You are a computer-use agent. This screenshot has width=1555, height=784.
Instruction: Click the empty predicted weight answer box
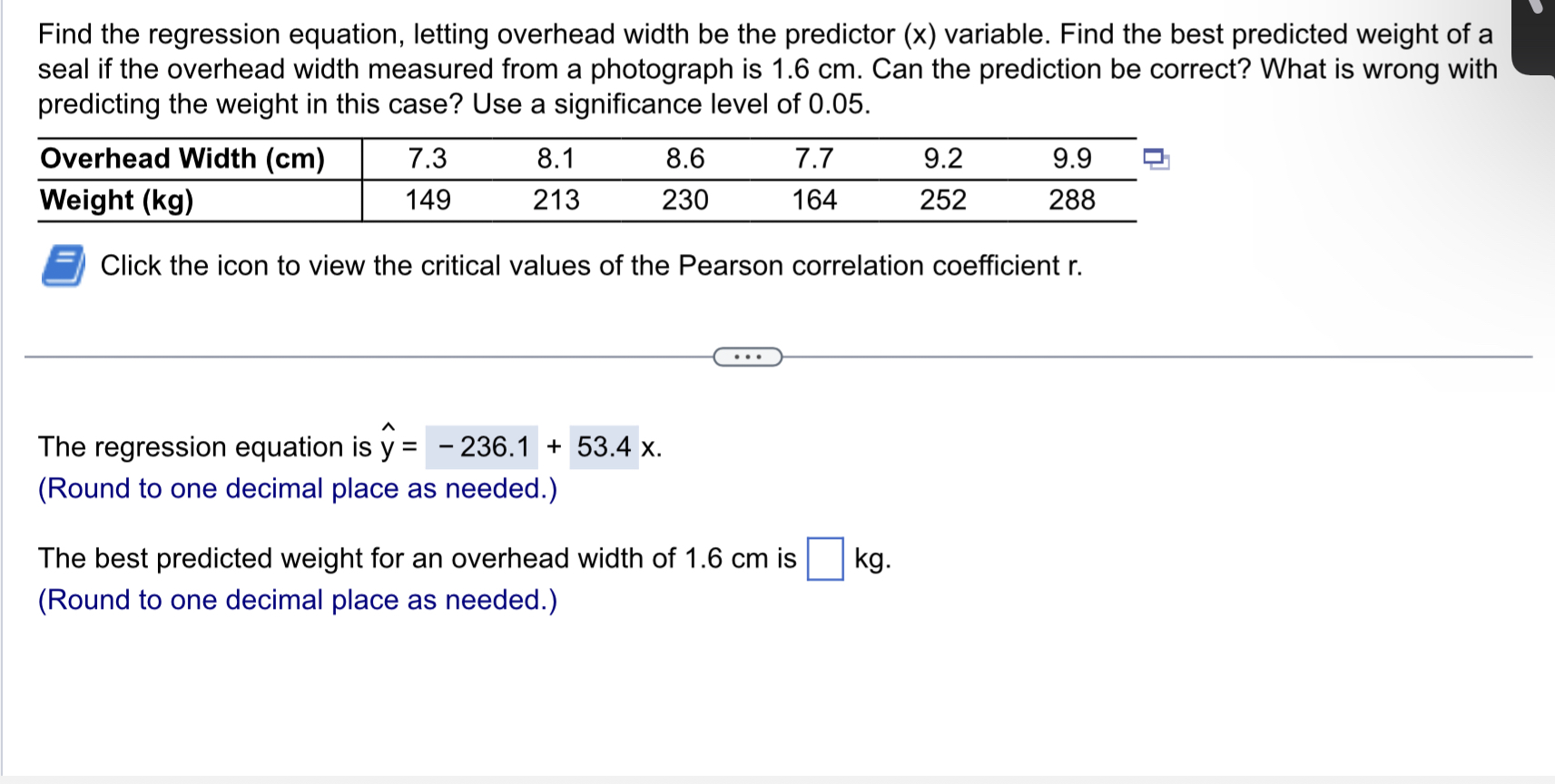[824, 559]
